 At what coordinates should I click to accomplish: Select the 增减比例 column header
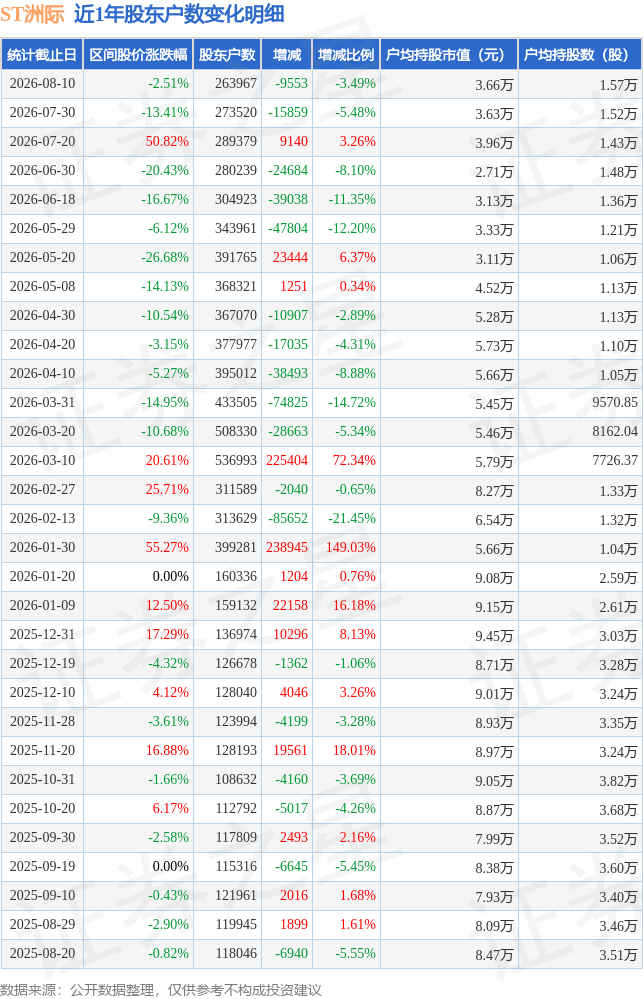(346, 55)
